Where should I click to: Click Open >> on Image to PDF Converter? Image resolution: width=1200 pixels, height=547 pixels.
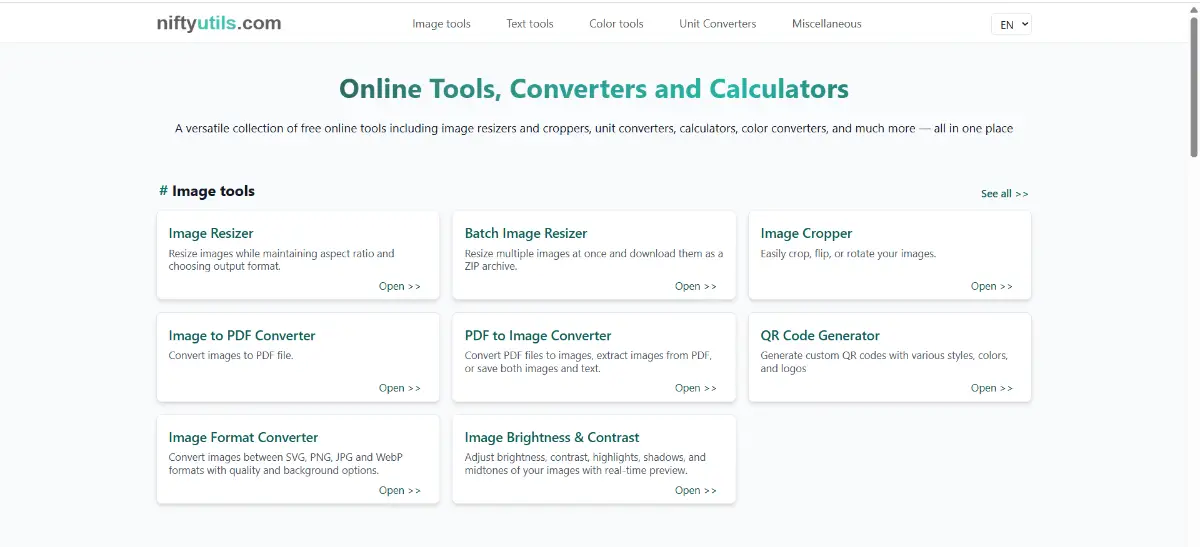click(399, 388)
